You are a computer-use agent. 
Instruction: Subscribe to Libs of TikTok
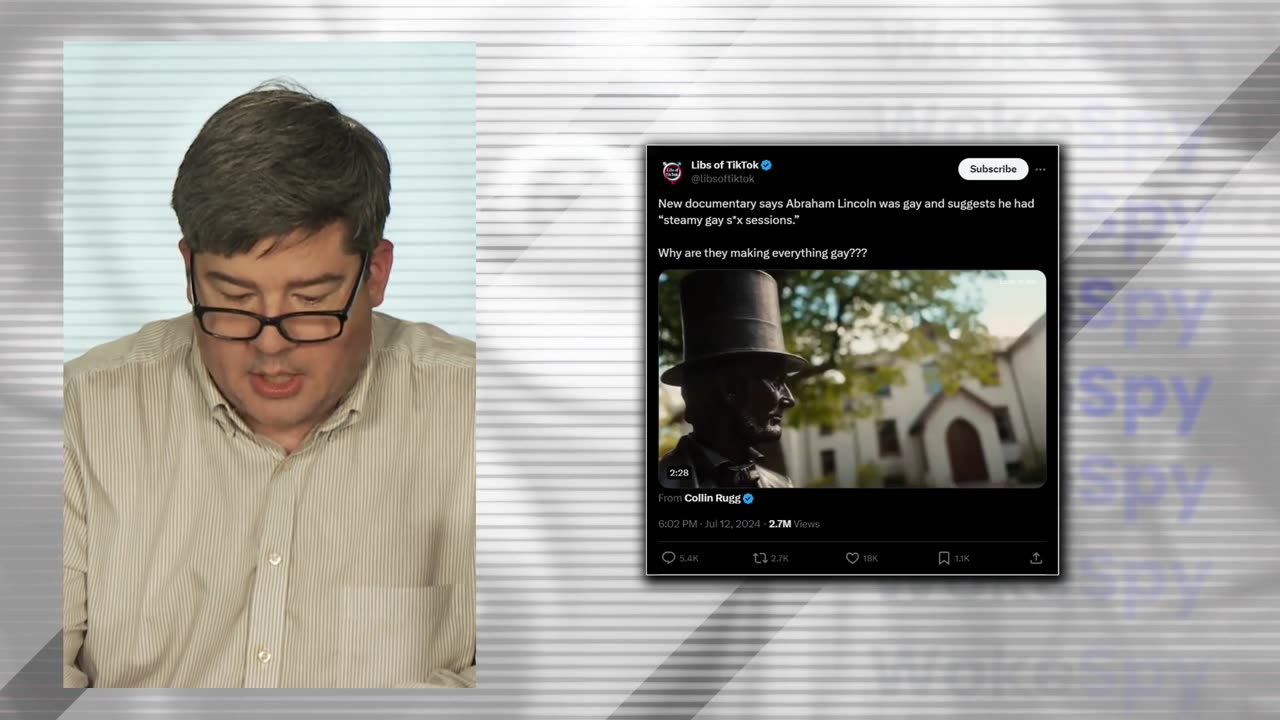coord(993,169)
